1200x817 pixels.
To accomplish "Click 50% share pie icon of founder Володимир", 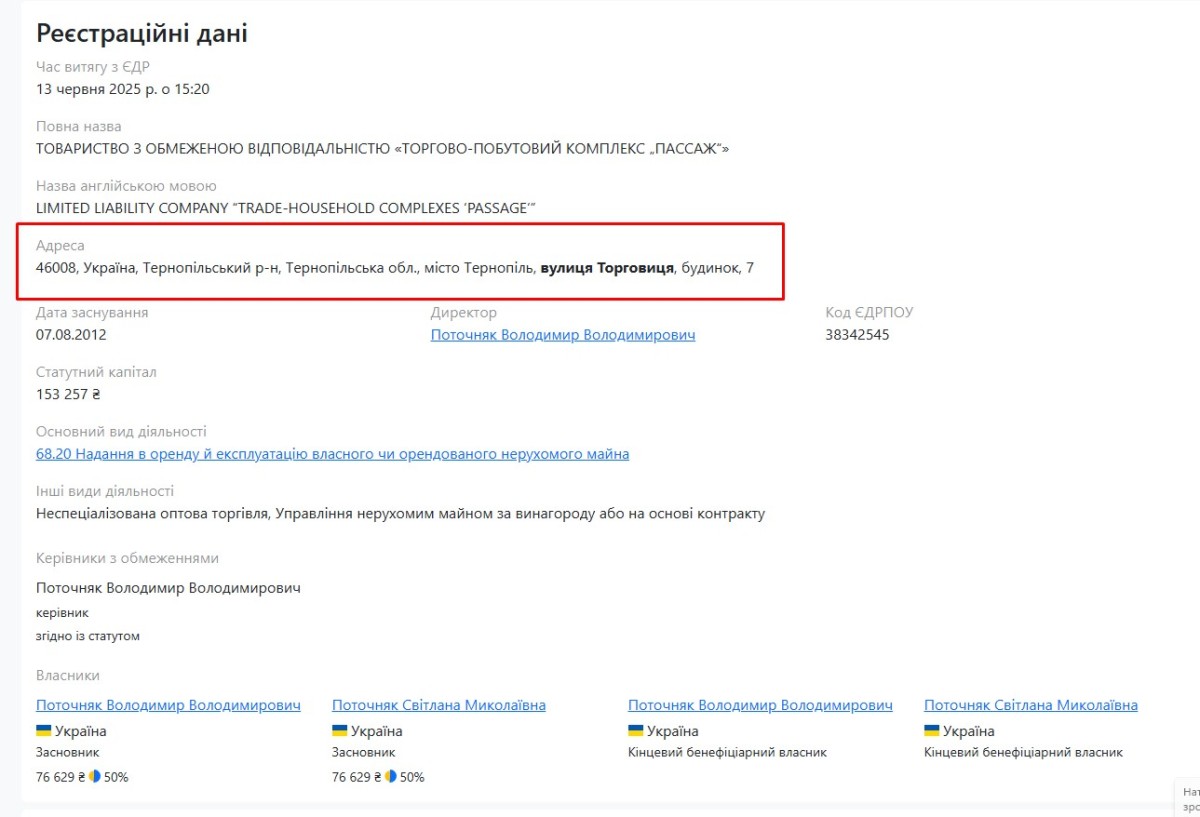I will 95,776.
